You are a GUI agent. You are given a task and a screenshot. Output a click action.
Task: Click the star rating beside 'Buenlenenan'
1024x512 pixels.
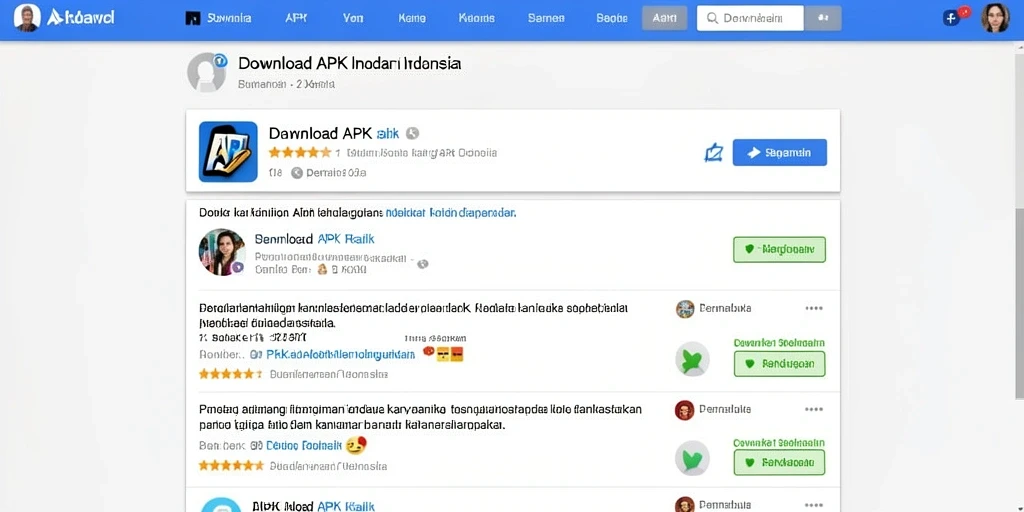point(230,374)
